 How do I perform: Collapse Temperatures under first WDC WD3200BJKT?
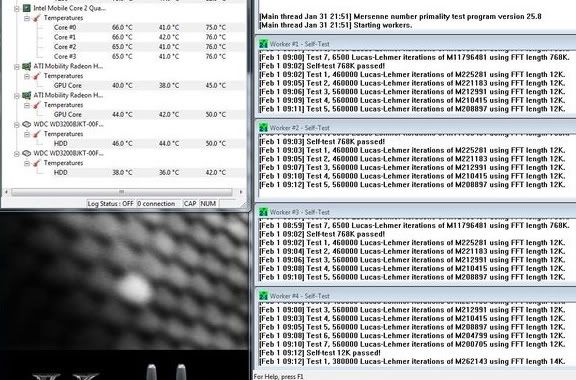point(27,134)
